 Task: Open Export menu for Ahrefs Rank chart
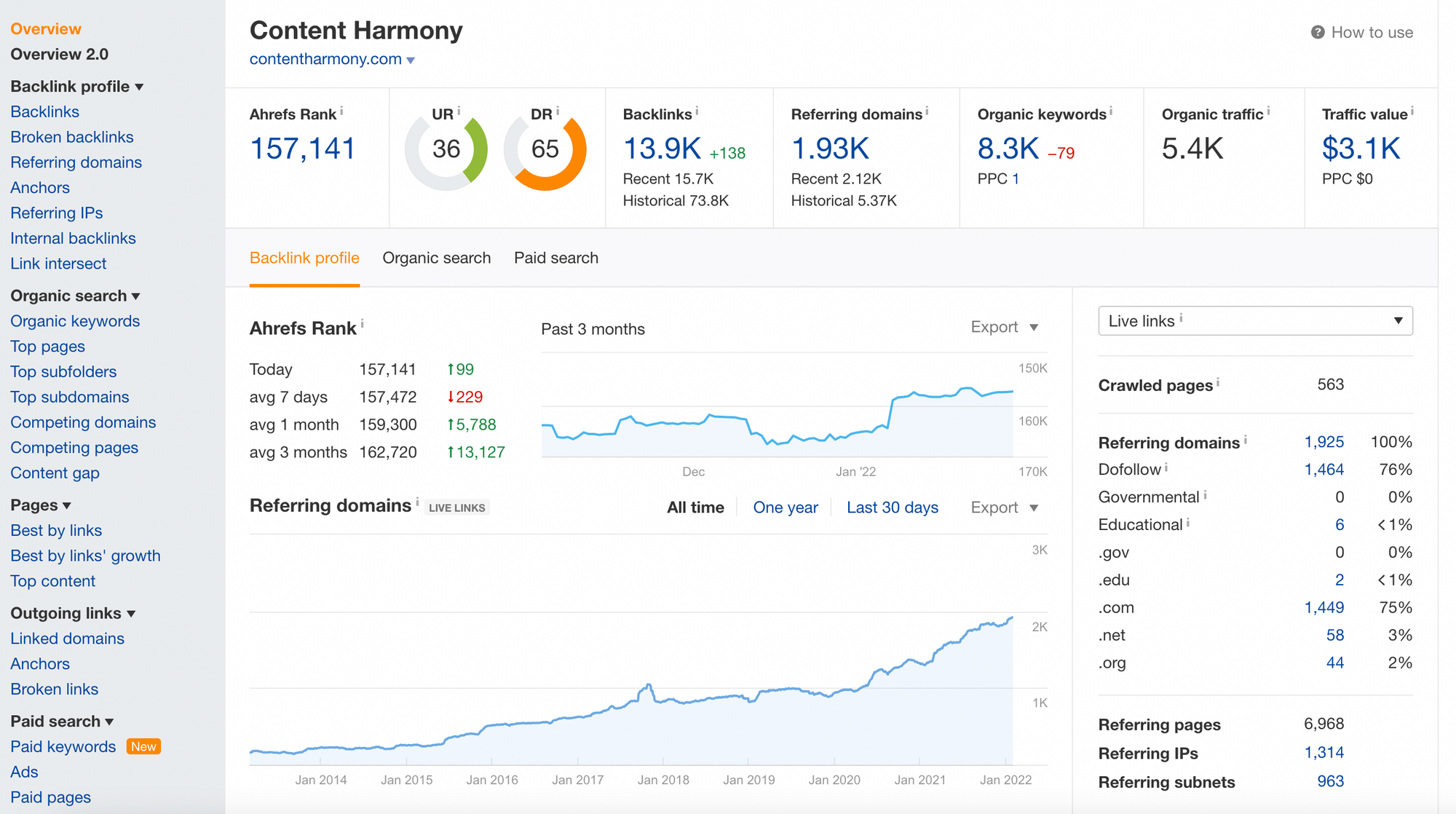point(1005,327)
